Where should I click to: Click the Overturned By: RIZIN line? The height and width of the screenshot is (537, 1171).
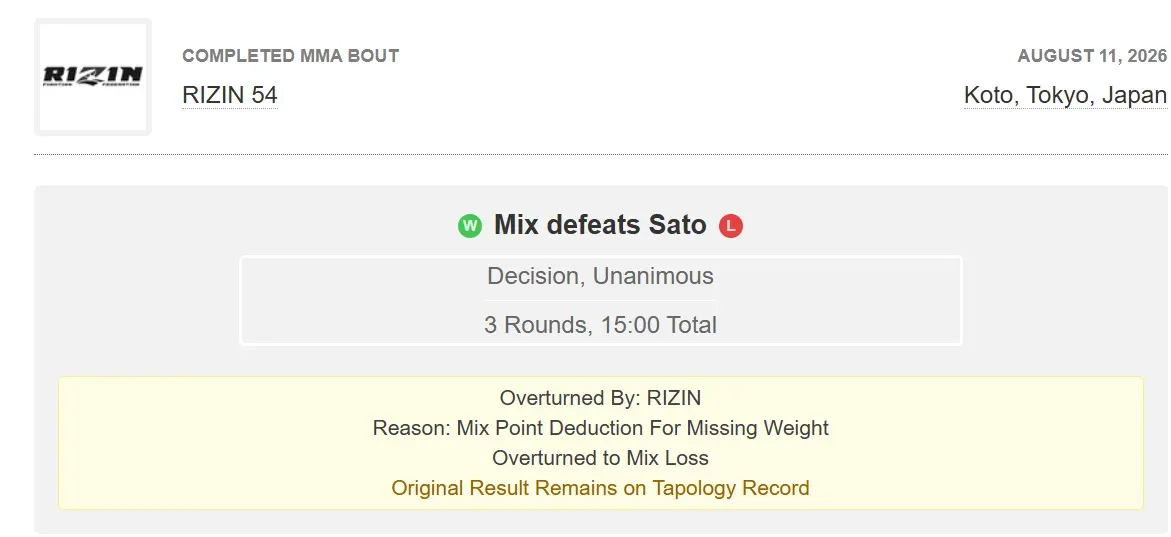(600, 398)
